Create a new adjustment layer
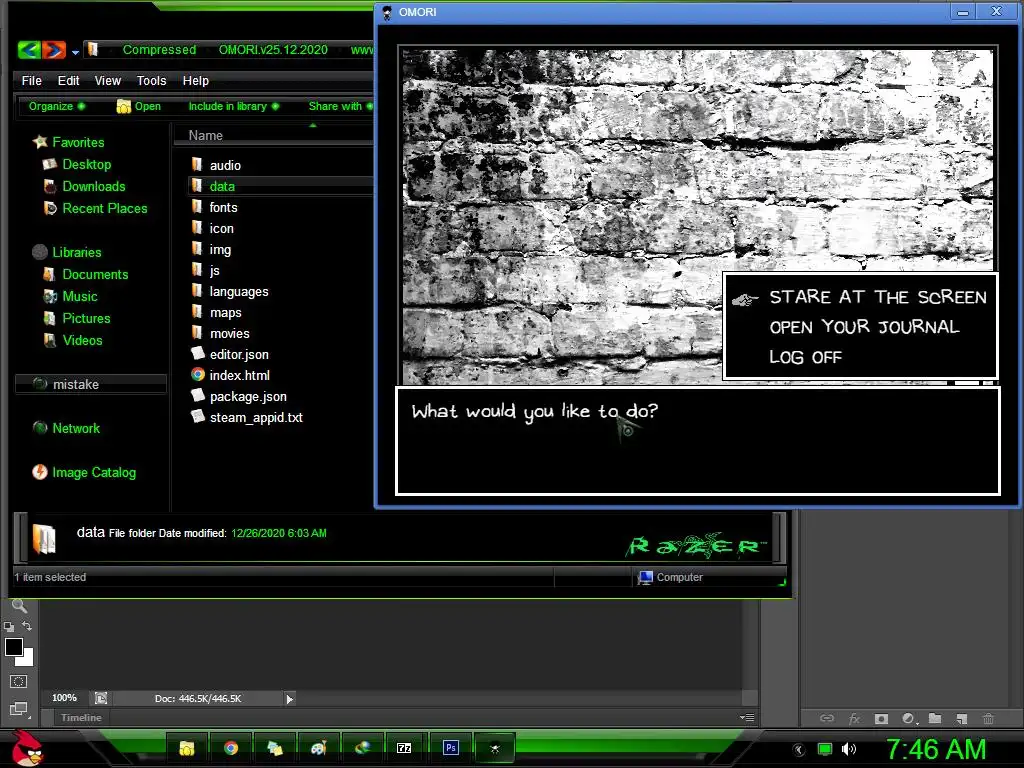1024x768 pixels. point(908,718)
